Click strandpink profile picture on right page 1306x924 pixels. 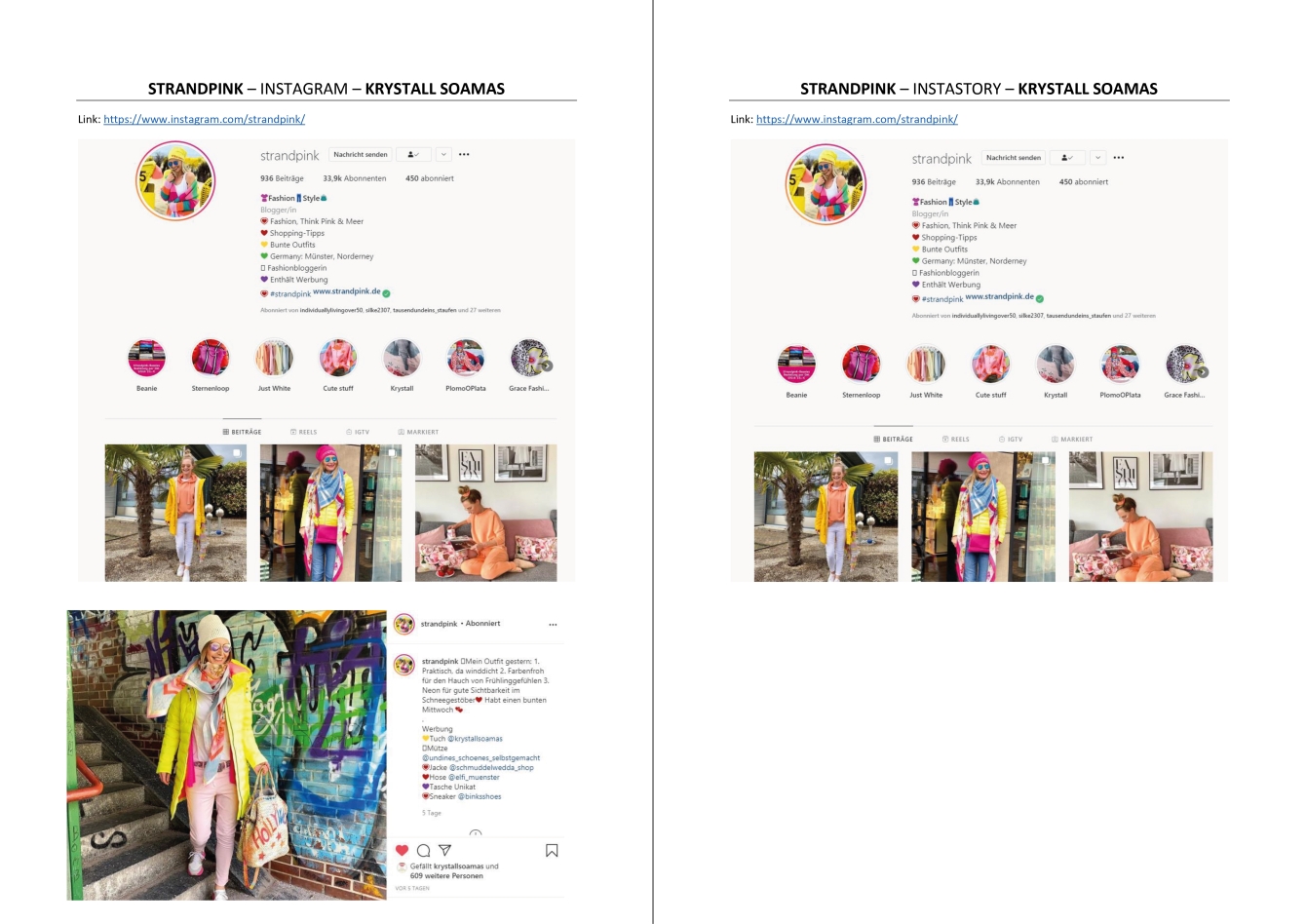point(826,184)
